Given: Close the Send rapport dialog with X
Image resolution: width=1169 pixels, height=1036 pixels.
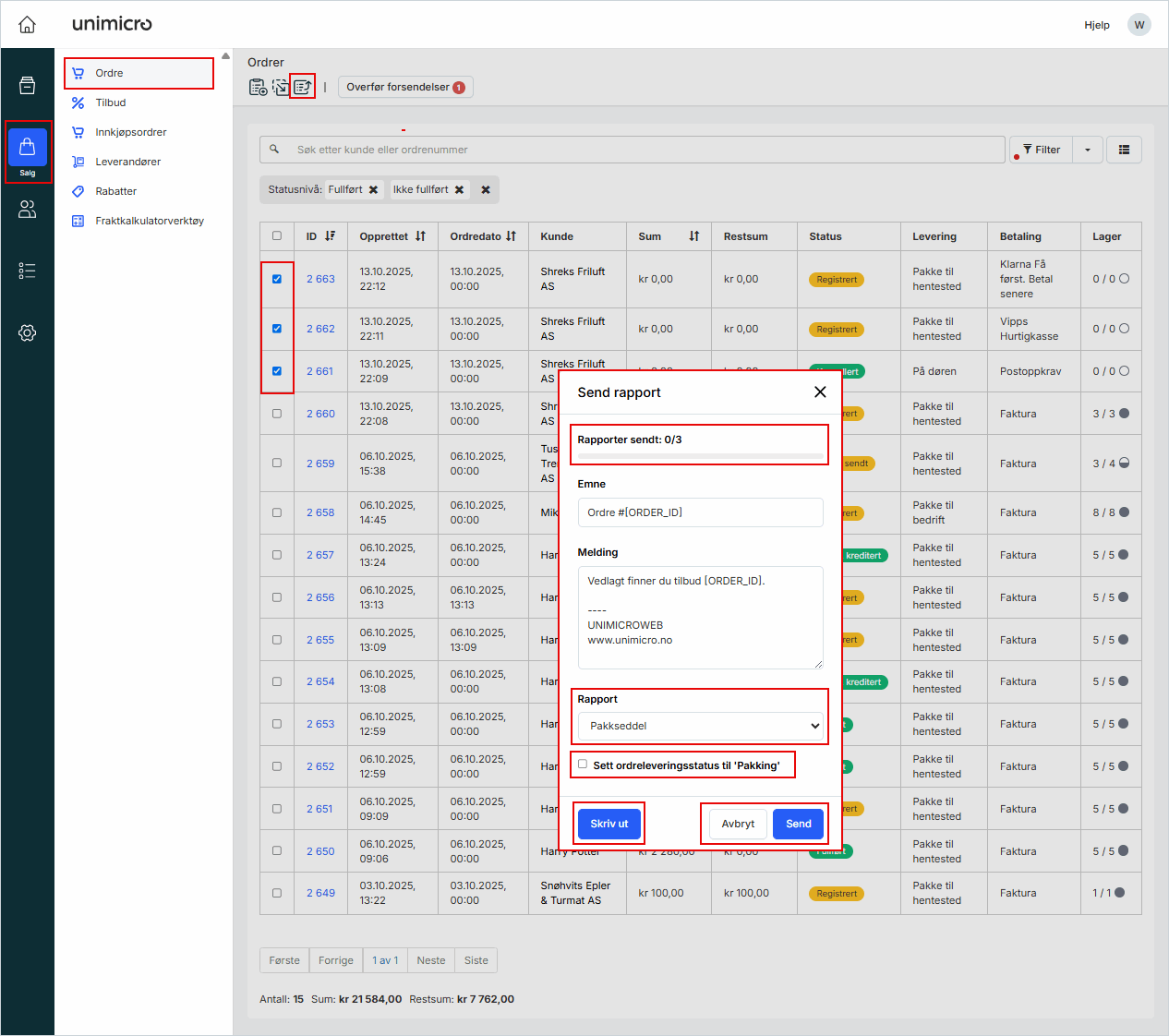Looking at the screenshot, I should pyautogui.click(x=820, y=392).
